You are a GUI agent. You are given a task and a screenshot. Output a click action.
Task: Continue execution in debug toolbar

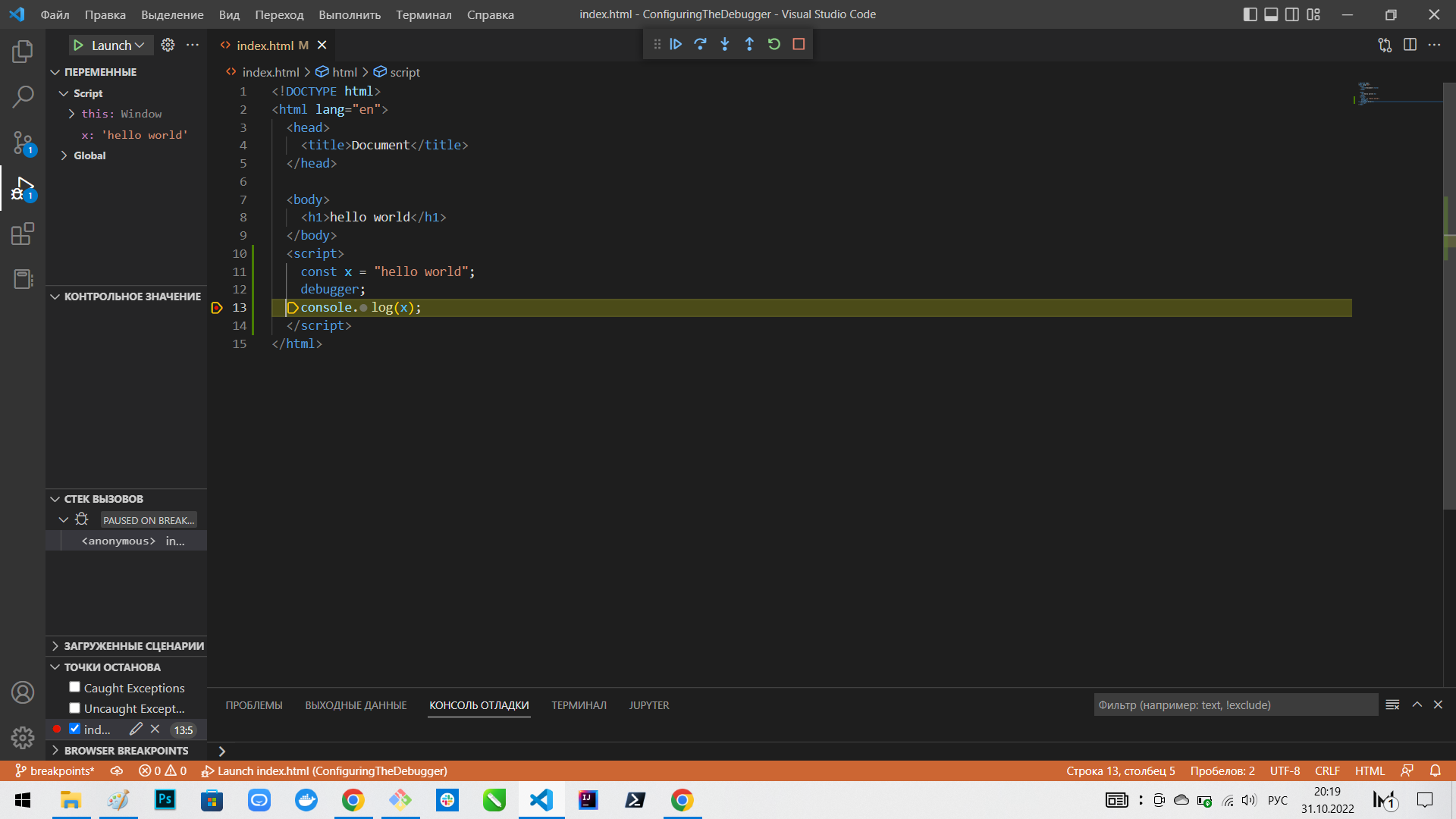pyautogui.click(x=676, y=44)
